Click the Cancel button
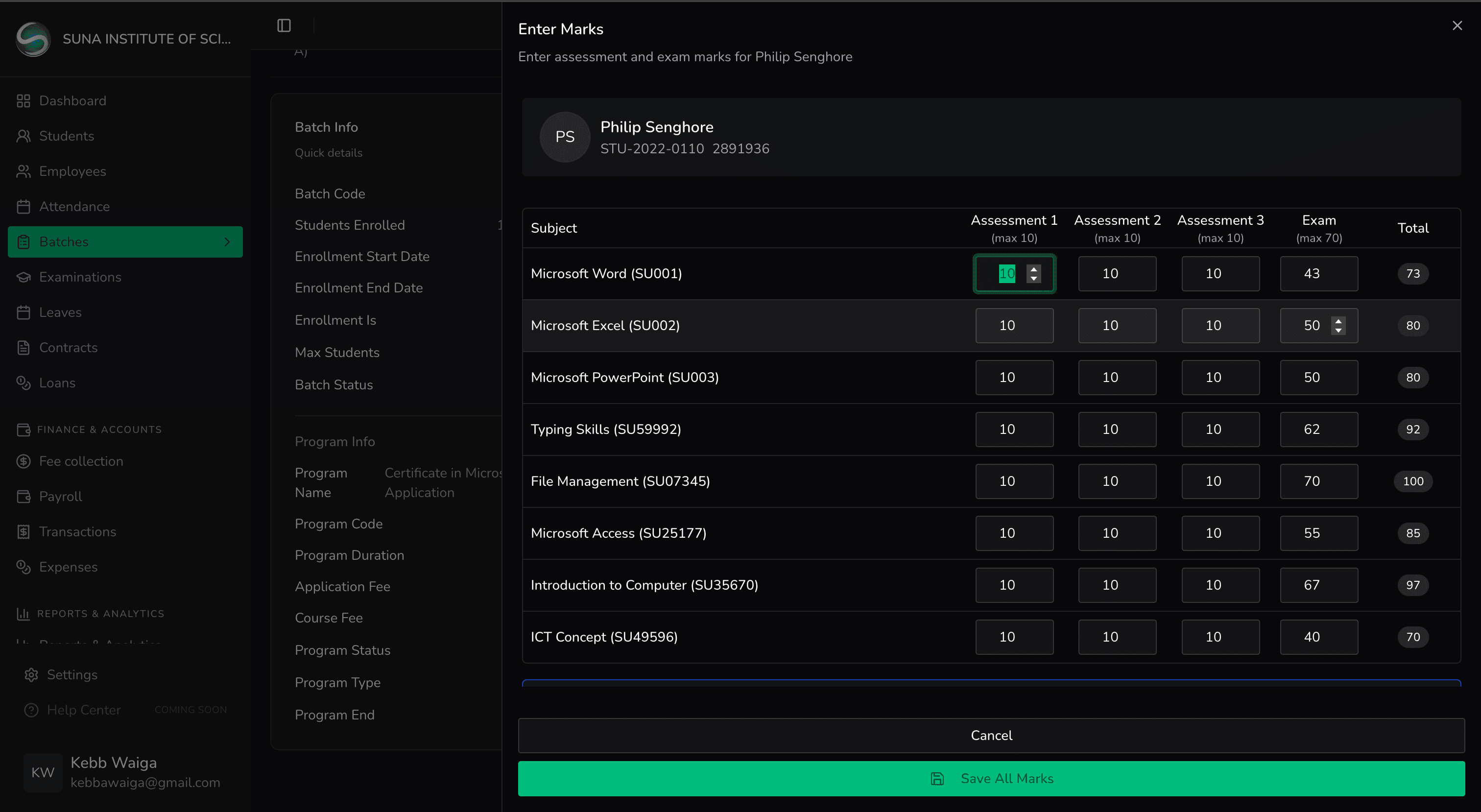1481x812 pixels. 991,735
